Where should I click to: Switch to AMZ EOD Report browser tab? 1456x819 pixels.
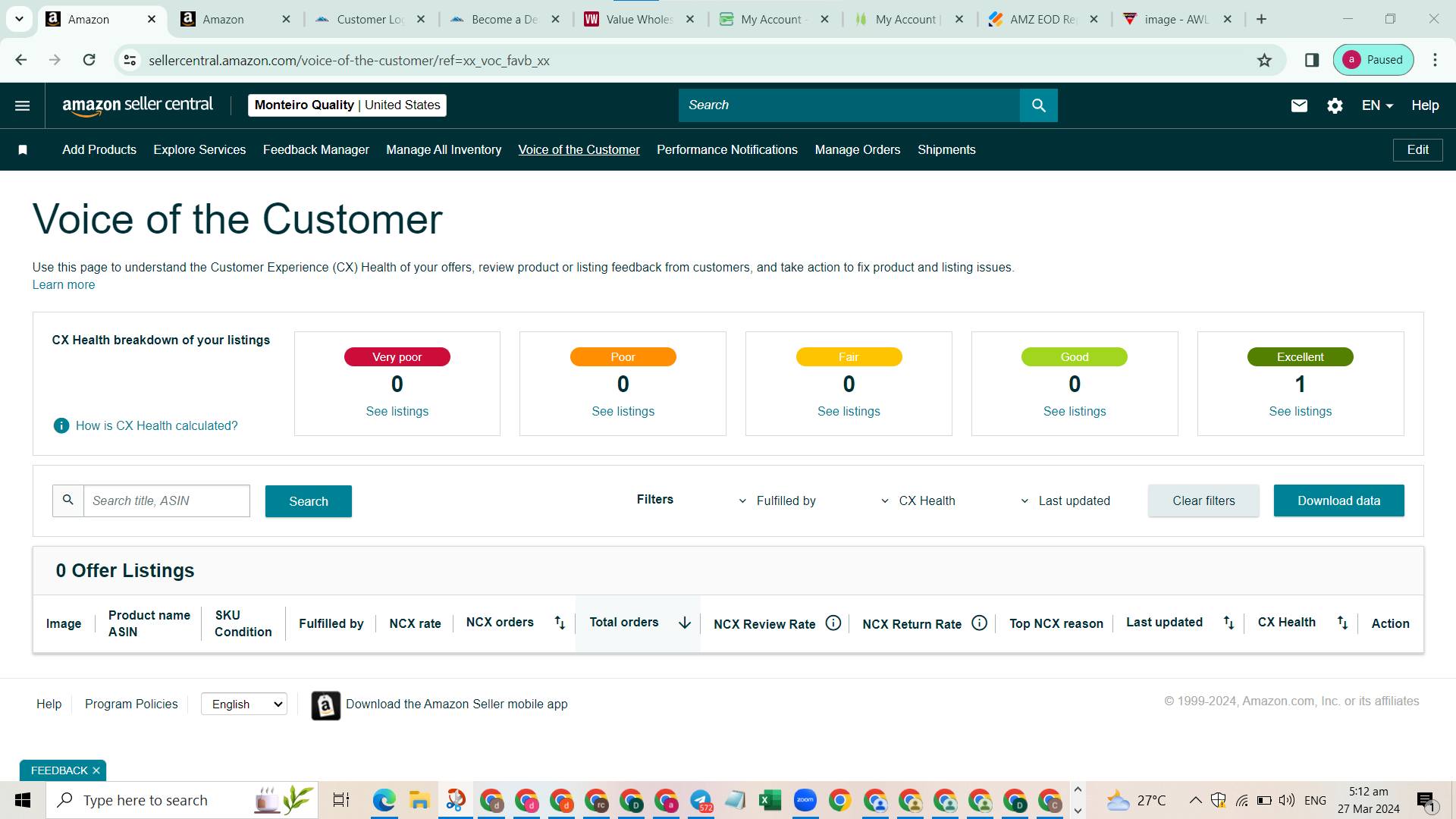pyautogui.click(x=1043, y=19)
